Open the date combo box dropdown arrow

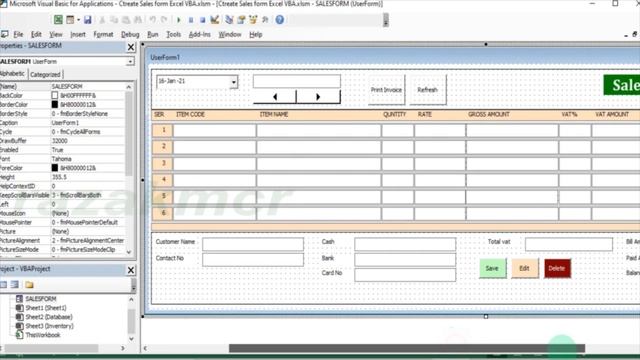point(233,82)
